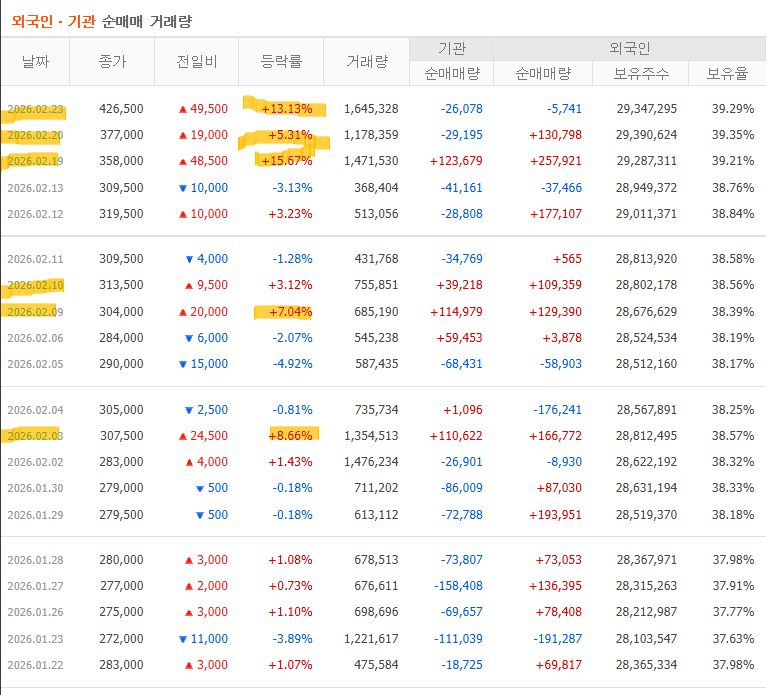Click the blue down arrow beside 11,000
This screenshot has height=695, width=770.
pos(182,638)
